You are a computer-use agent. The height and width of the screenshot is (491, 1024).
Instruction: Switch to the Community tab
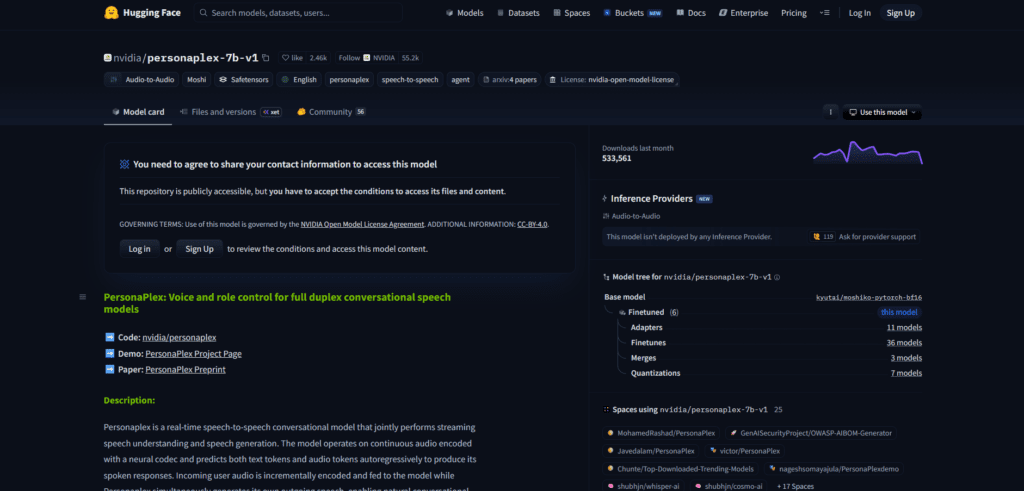tap(331, 112)
